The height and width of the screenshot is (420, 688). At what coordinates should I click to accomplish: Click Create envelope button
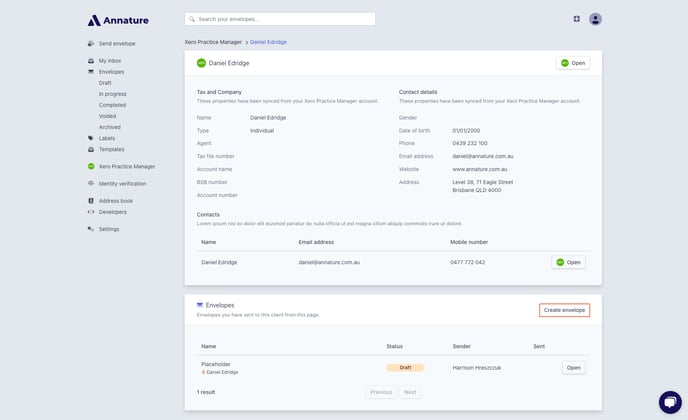[564, 310]
